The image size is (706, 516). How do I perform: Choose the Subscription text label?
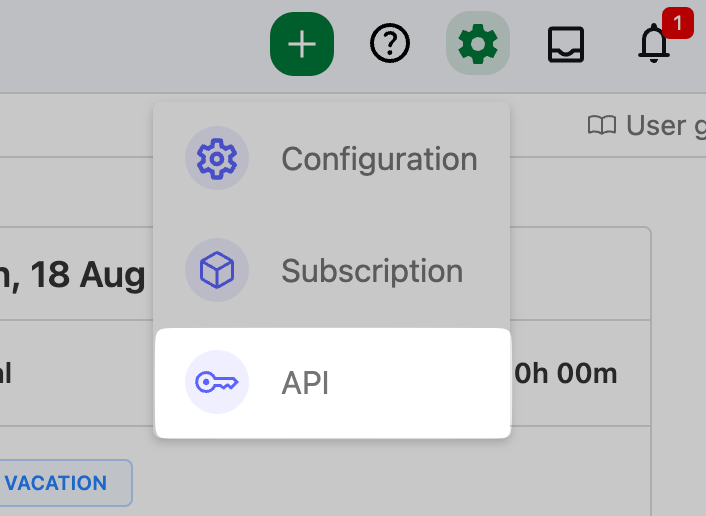point(372,270)
